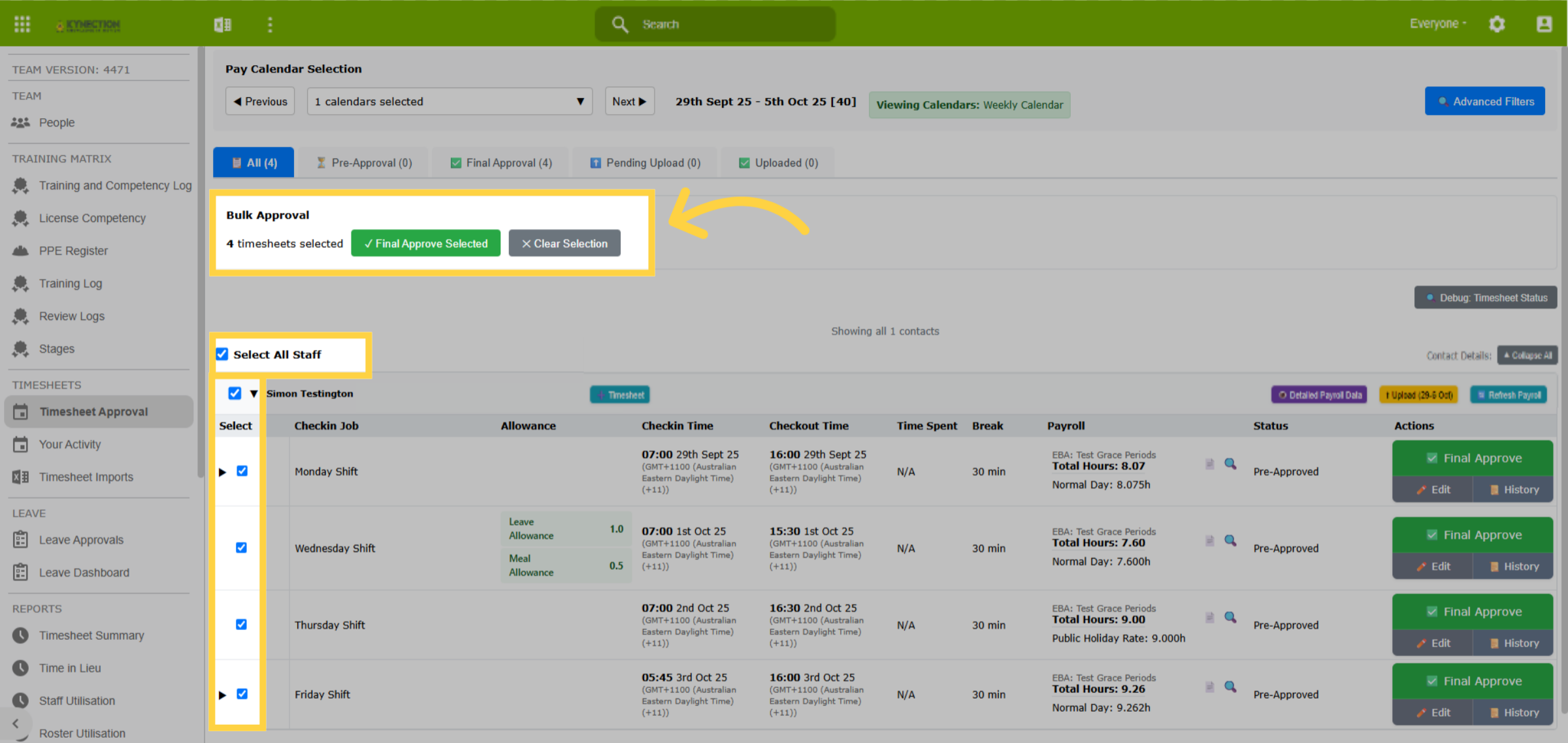Open Detailed Payroll Data
The height and width of the screenshot is (743, 1568).
coord(1319,394)
